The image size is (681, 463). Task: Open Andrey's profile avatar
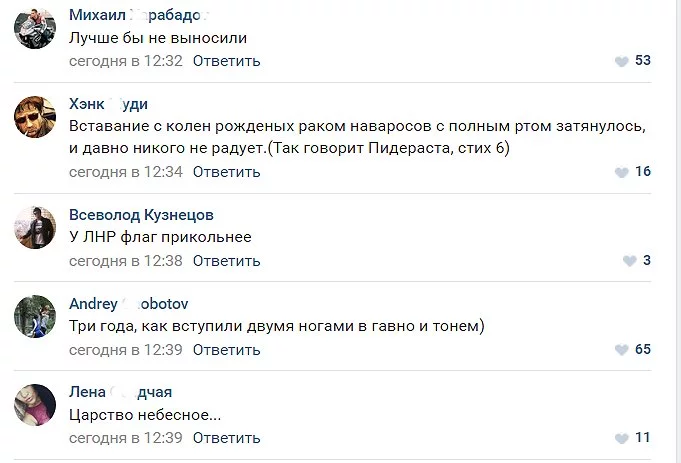point(35,317)
